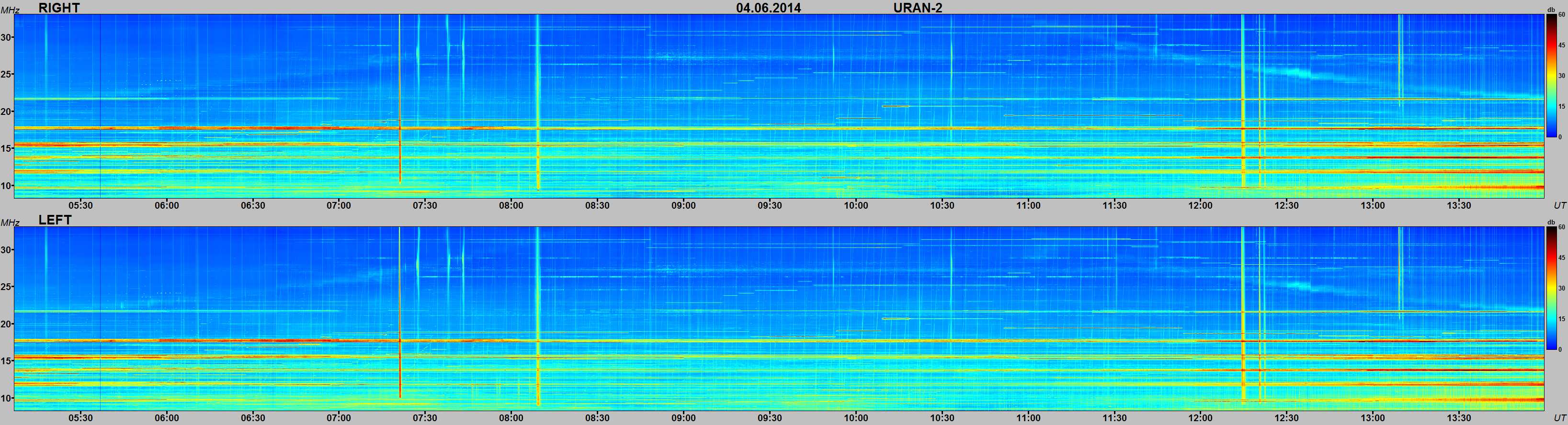Image resolution: width=1568 pixels, height=425 pixels.
Task: Click the 06:00 time label under RIGHT panel
Action: [167, 205]
